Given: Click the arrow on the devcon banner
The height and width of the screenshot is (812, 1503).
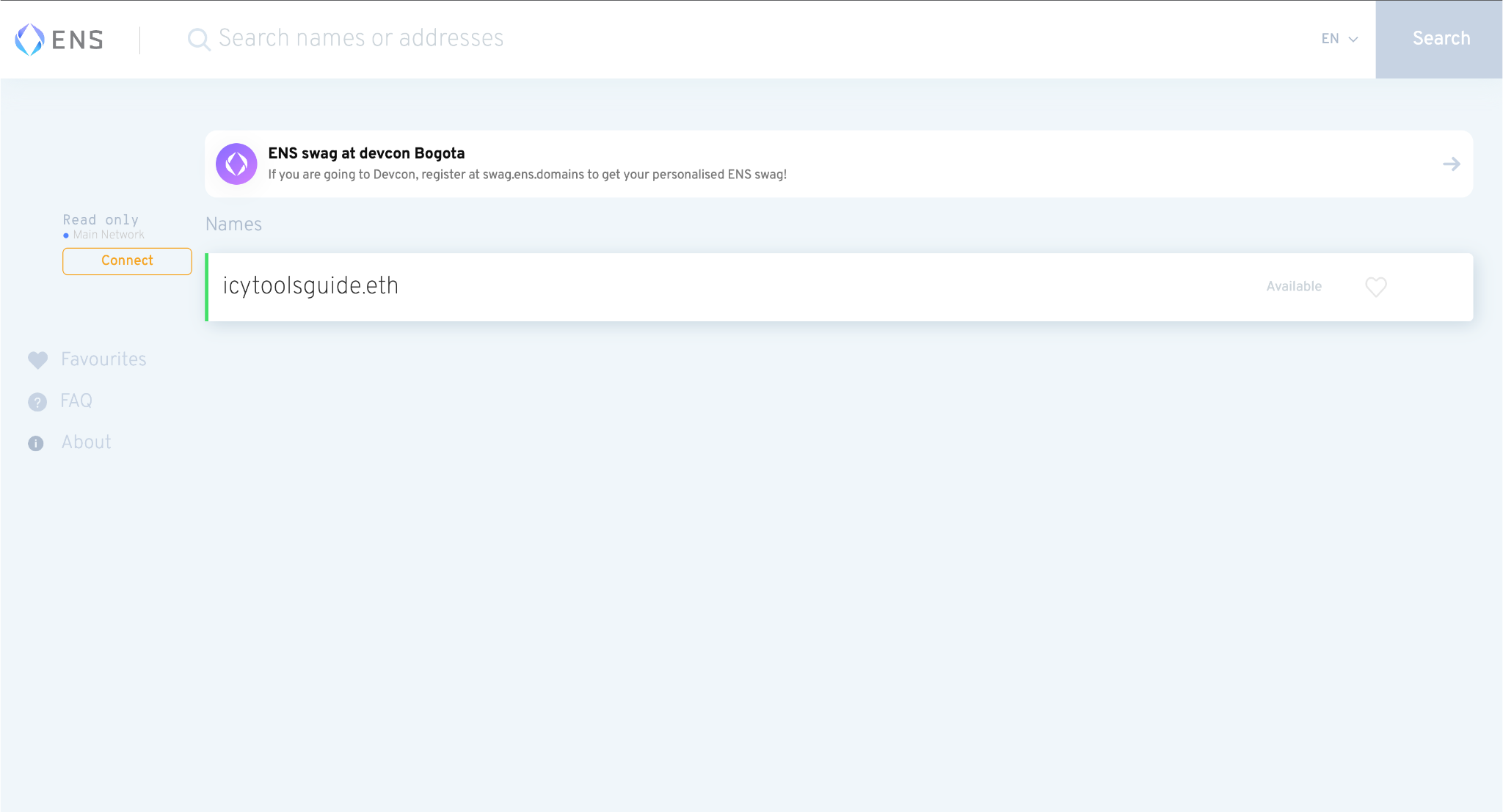Looking at the screenshot, I should [1451, 164].
